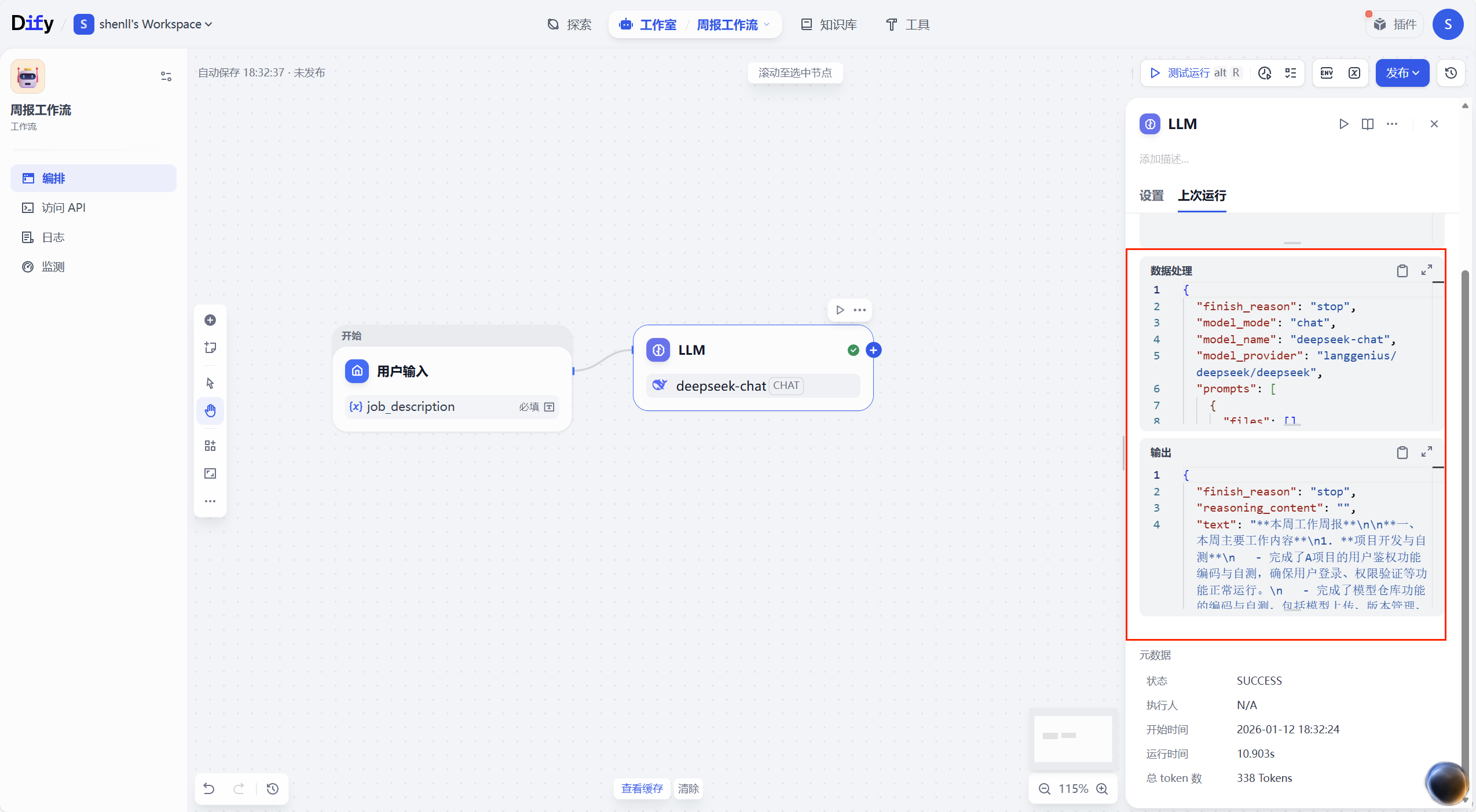The width and height of the screenshot is (1476, 812).
Task: Switch to pointer mode tool
Action: point(210,383)
